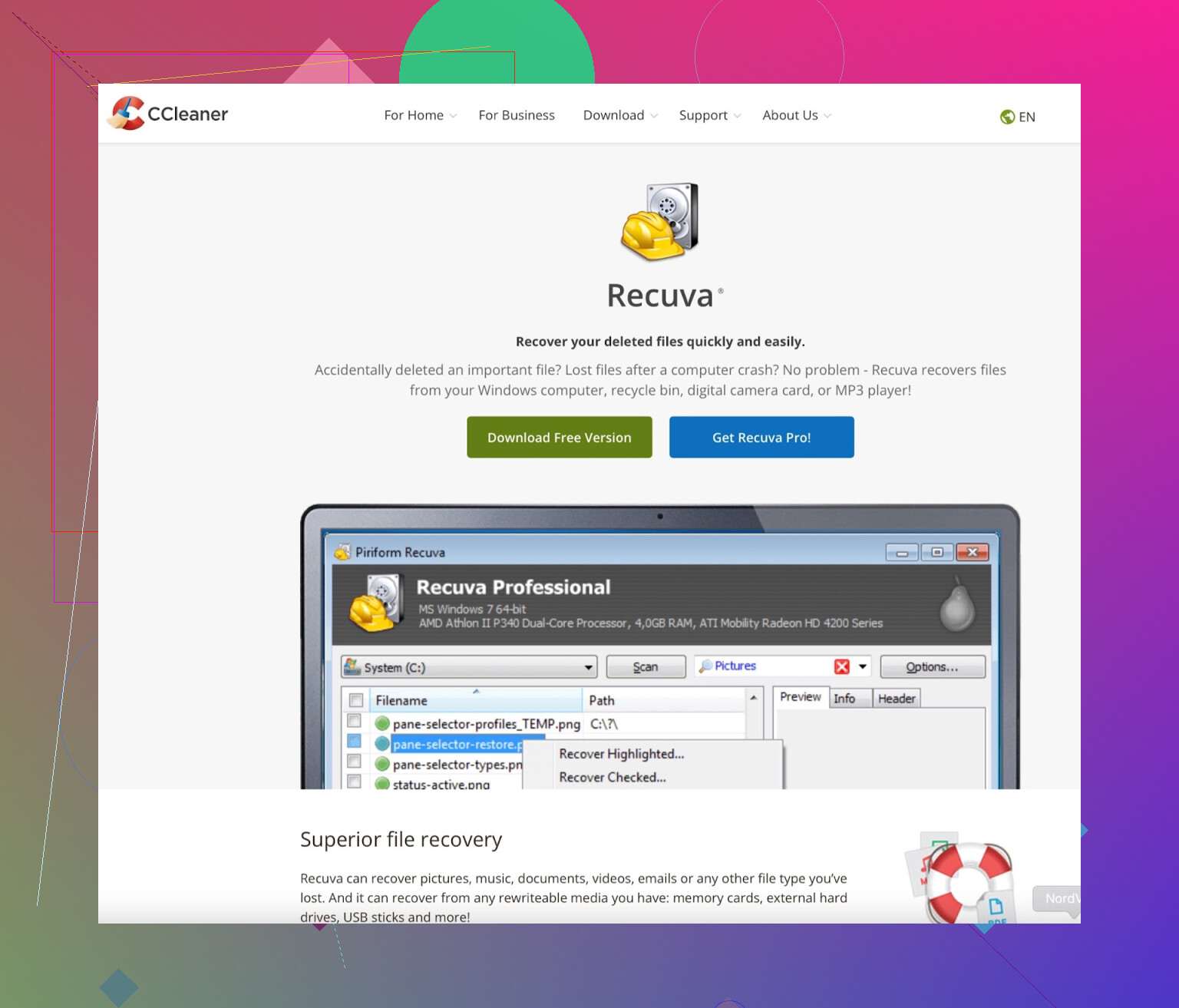Image resolution: width=1179 pixels, height=1008 pixels.
Task: Click the red X clear filter icon
Action: pos(842,666)
